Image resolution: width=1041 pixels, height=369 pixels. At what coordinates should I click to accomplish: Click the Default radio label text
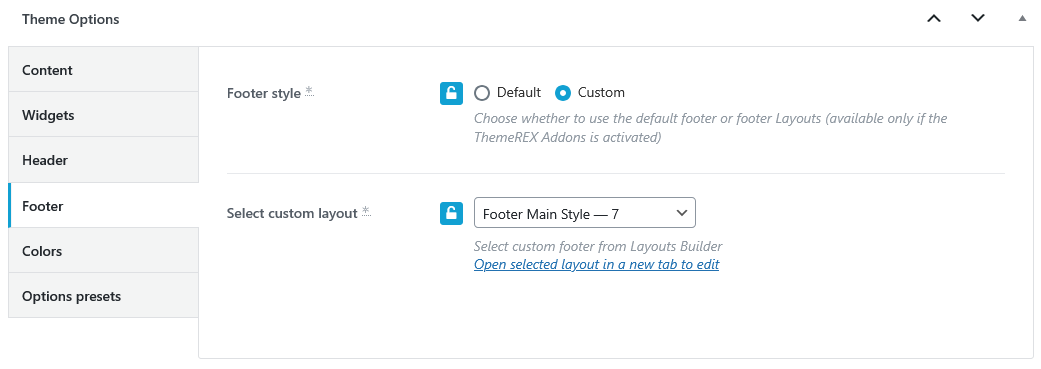pyautogui.click(x=519, y=93)
